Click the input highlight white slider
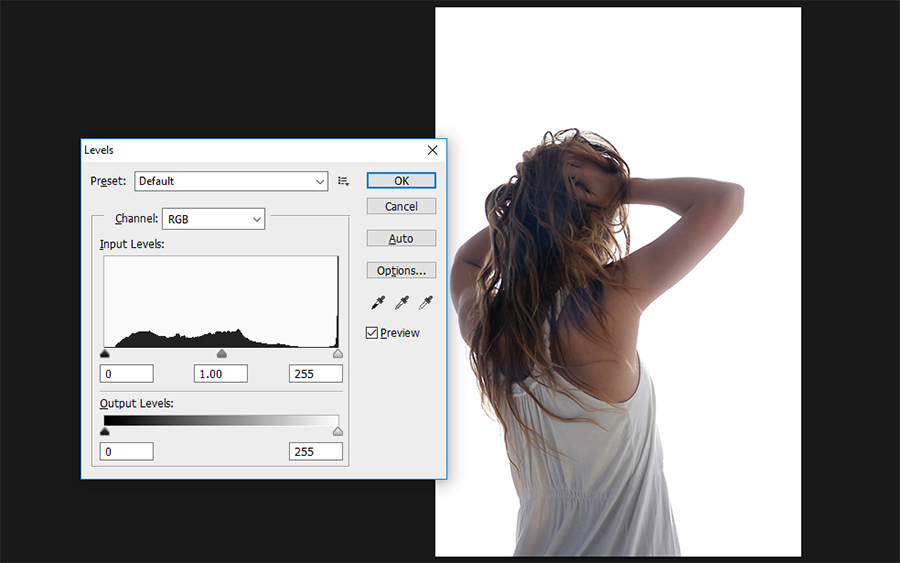This screenshot has height=563, width=900. [338, 354]
